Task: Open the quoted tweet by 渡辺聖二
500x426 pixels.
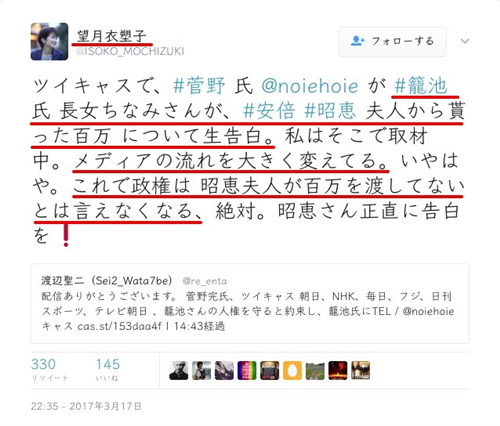Action: pyautogui.click(x=250, y=303)
